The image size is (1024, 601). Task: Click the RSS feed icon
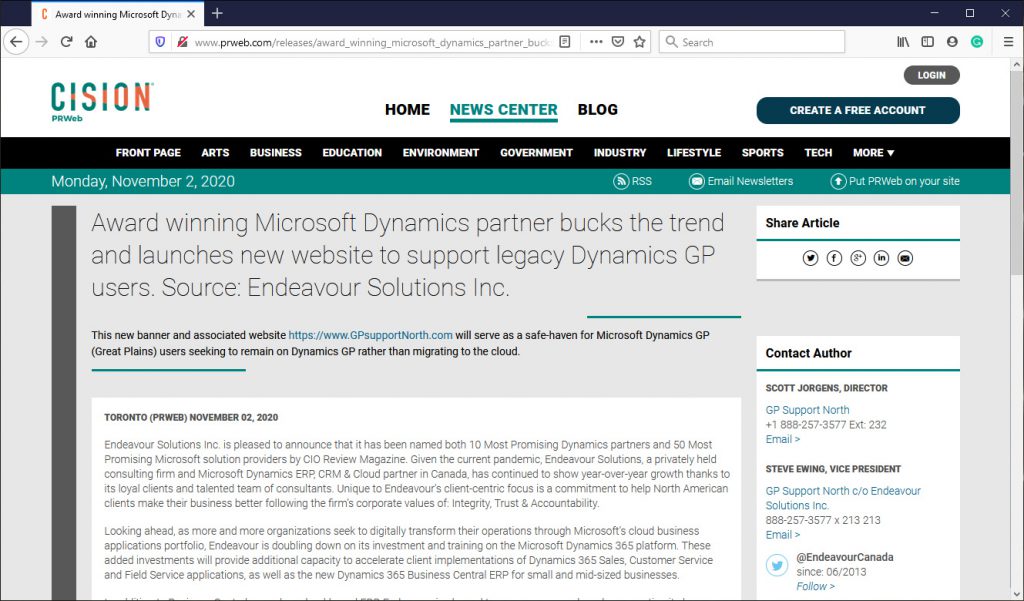pos(620,181)
